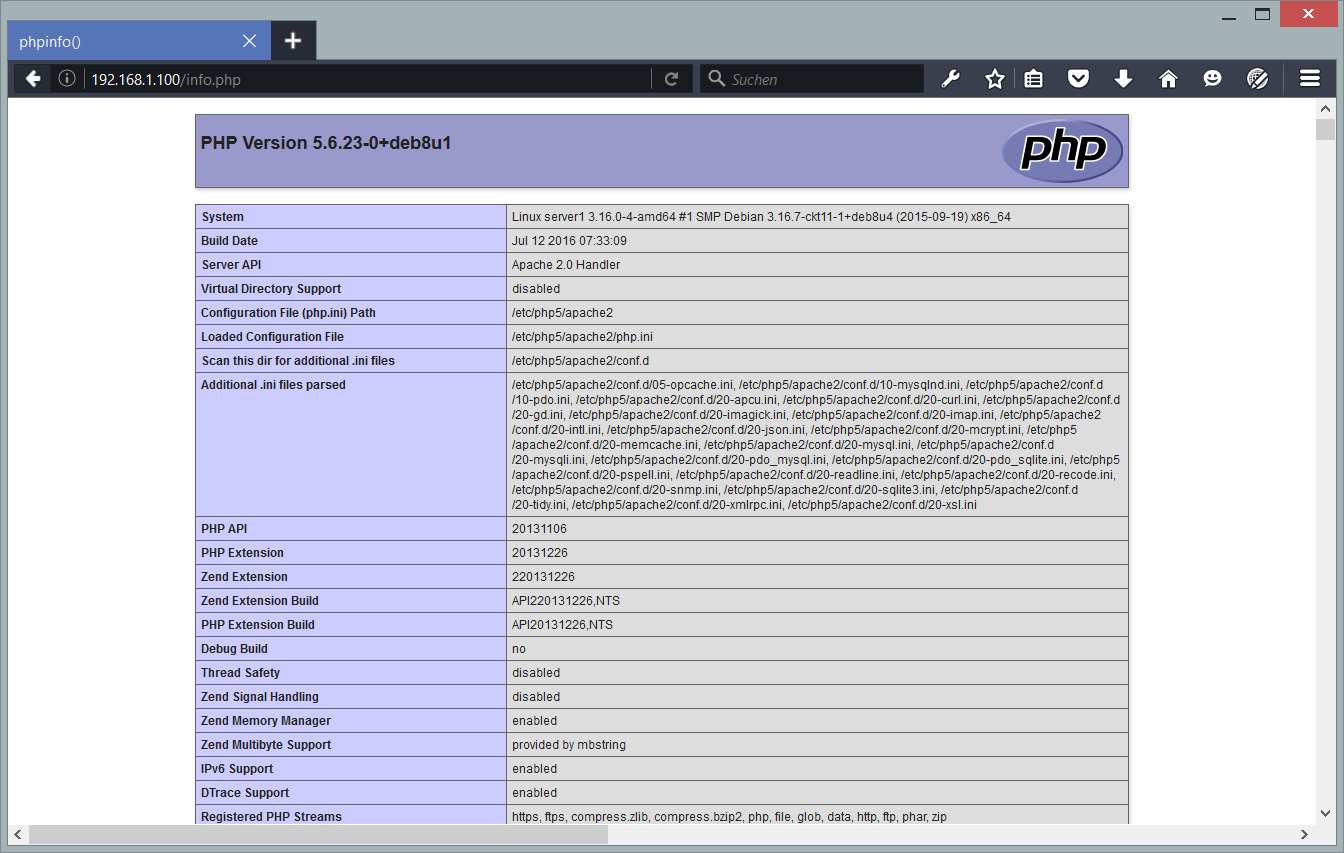Image resolution: width=1344 pixels, height=853 pixels.
Task: Open the hamburger menu
Action: (1310, 79)
